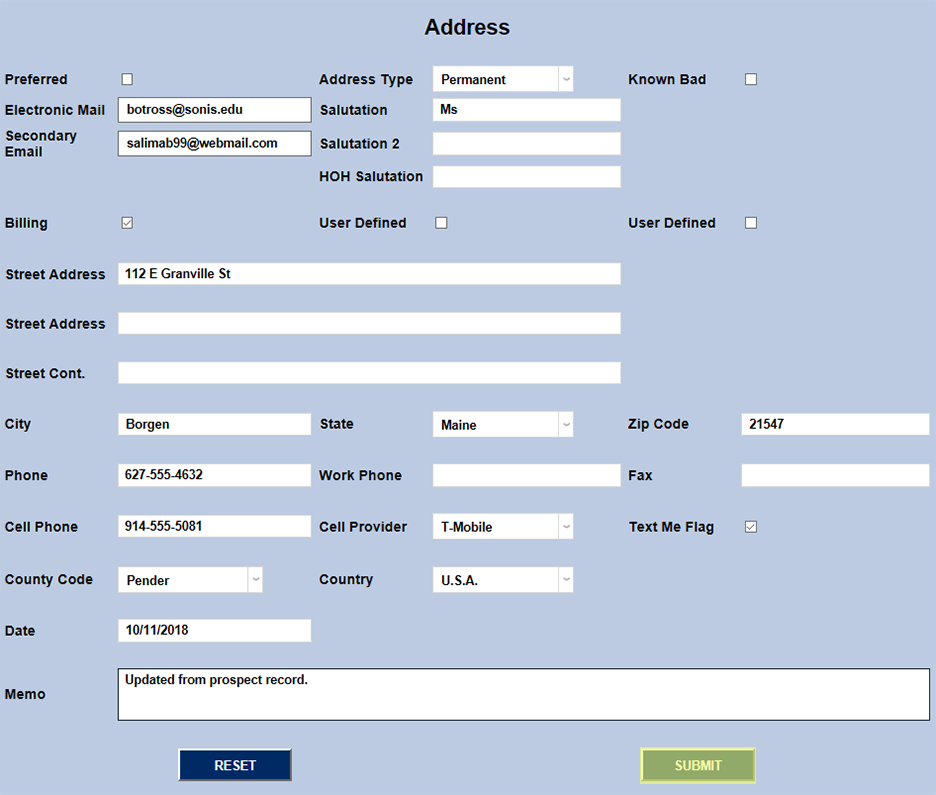Disable the Text Me Flag checkbox
Image resolution: width=936 pixels, height=795 pixels.
click(x=750, y=526)
